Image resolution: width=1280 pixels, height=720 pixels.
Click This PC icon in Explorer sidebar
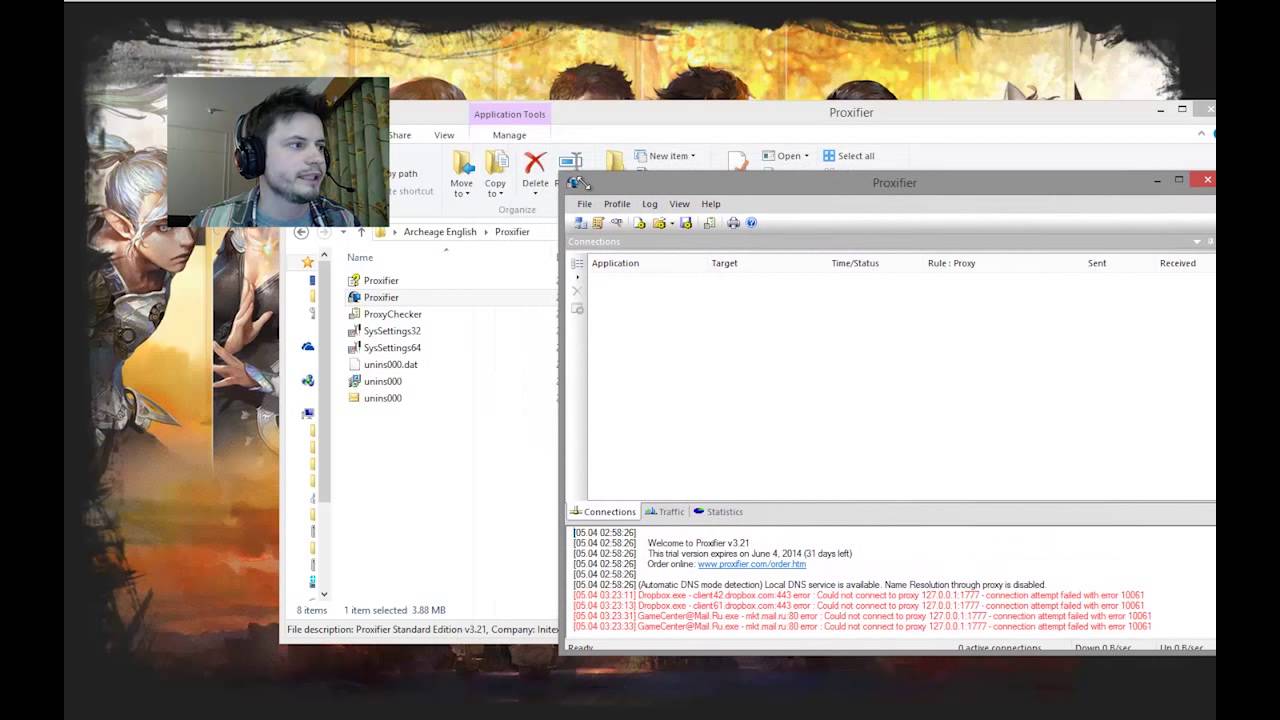click(x=308, y=413)
